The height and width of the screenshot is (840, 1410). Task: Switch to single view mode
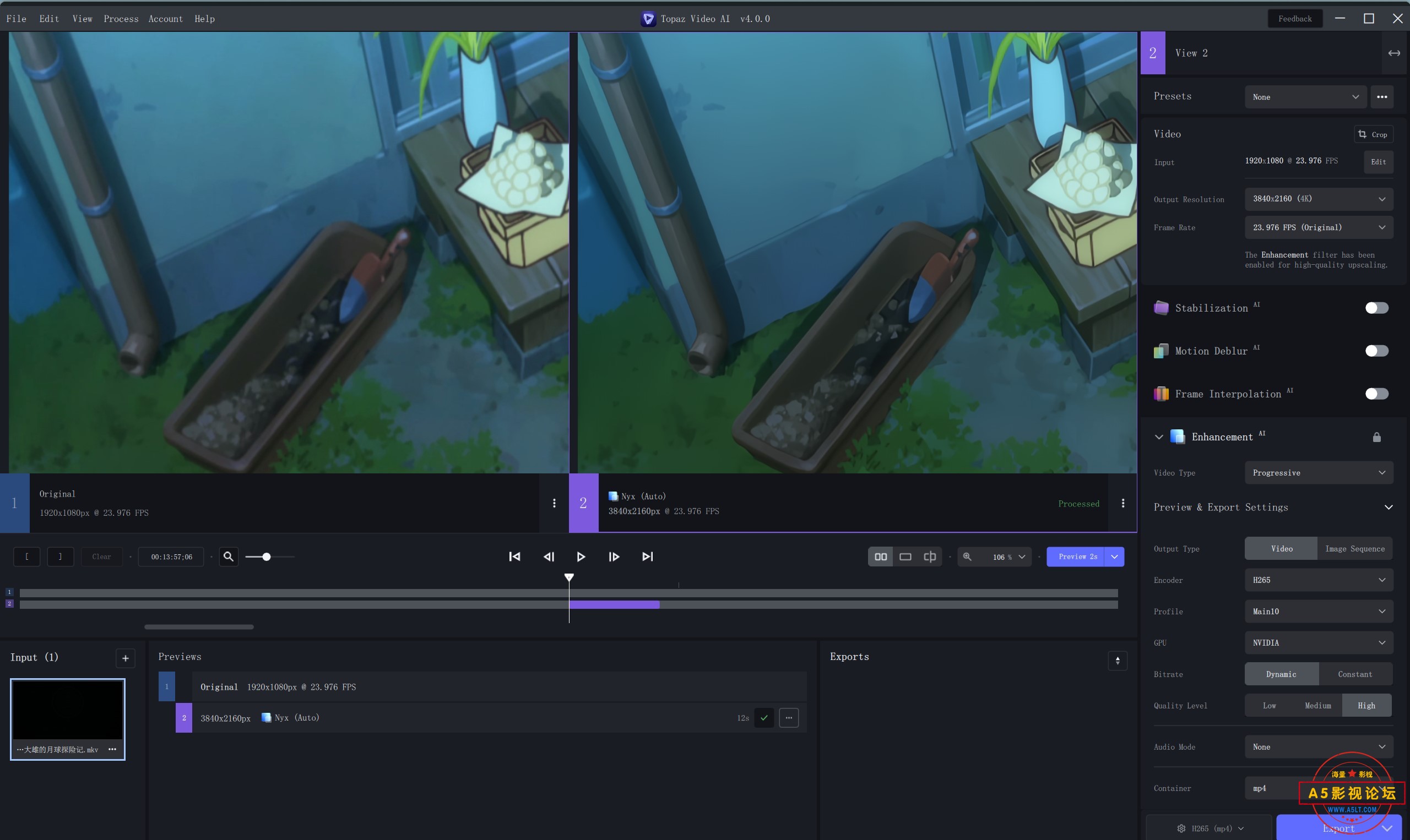905,557
